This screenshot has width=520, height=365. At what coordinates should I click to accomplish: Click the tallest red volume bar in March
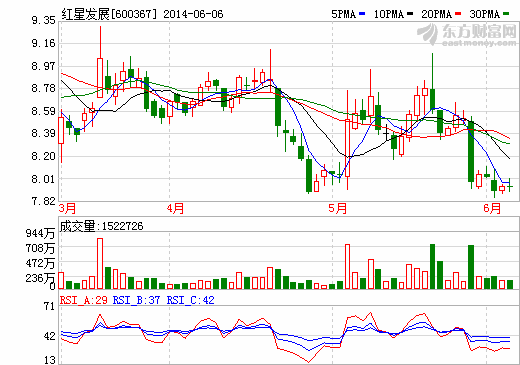(100, 263)
